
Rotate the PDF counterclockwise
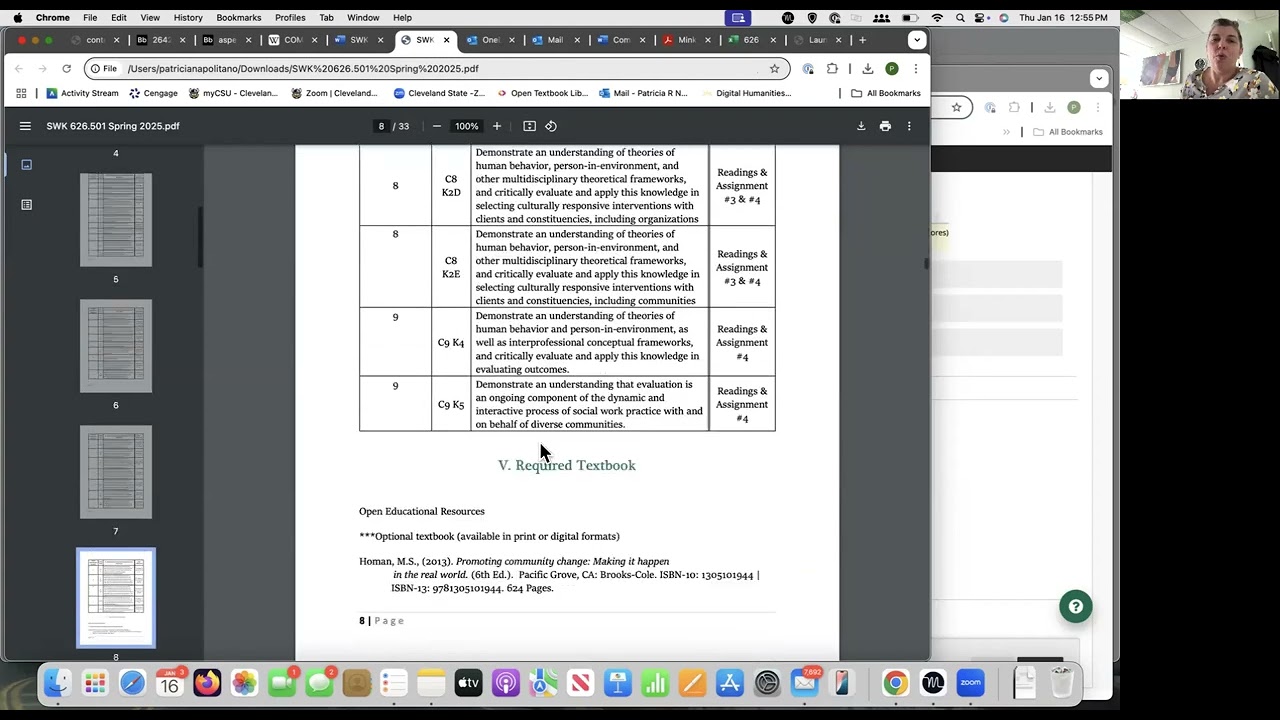pyautogui.click(x=551, y=126)
